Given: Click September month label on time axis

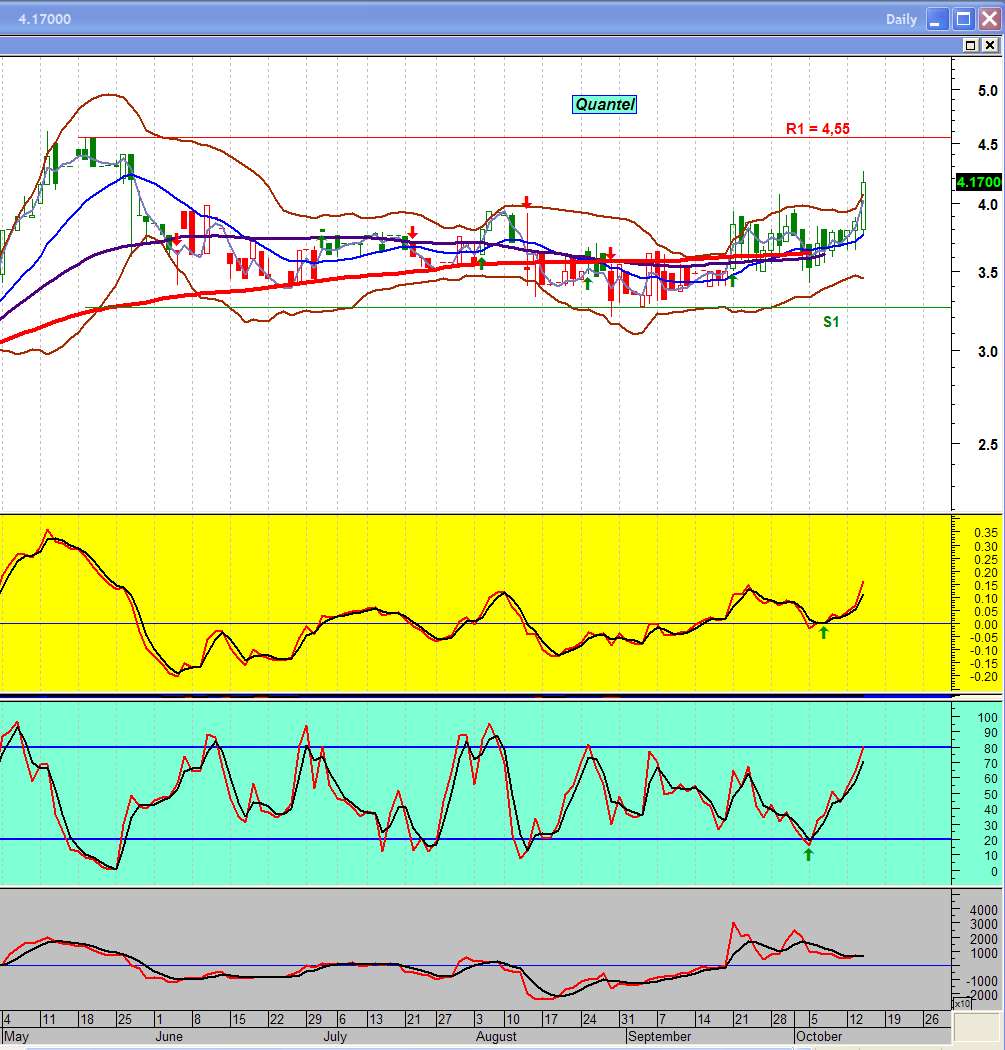Looking at the screenshot, I should (660, 1037).
